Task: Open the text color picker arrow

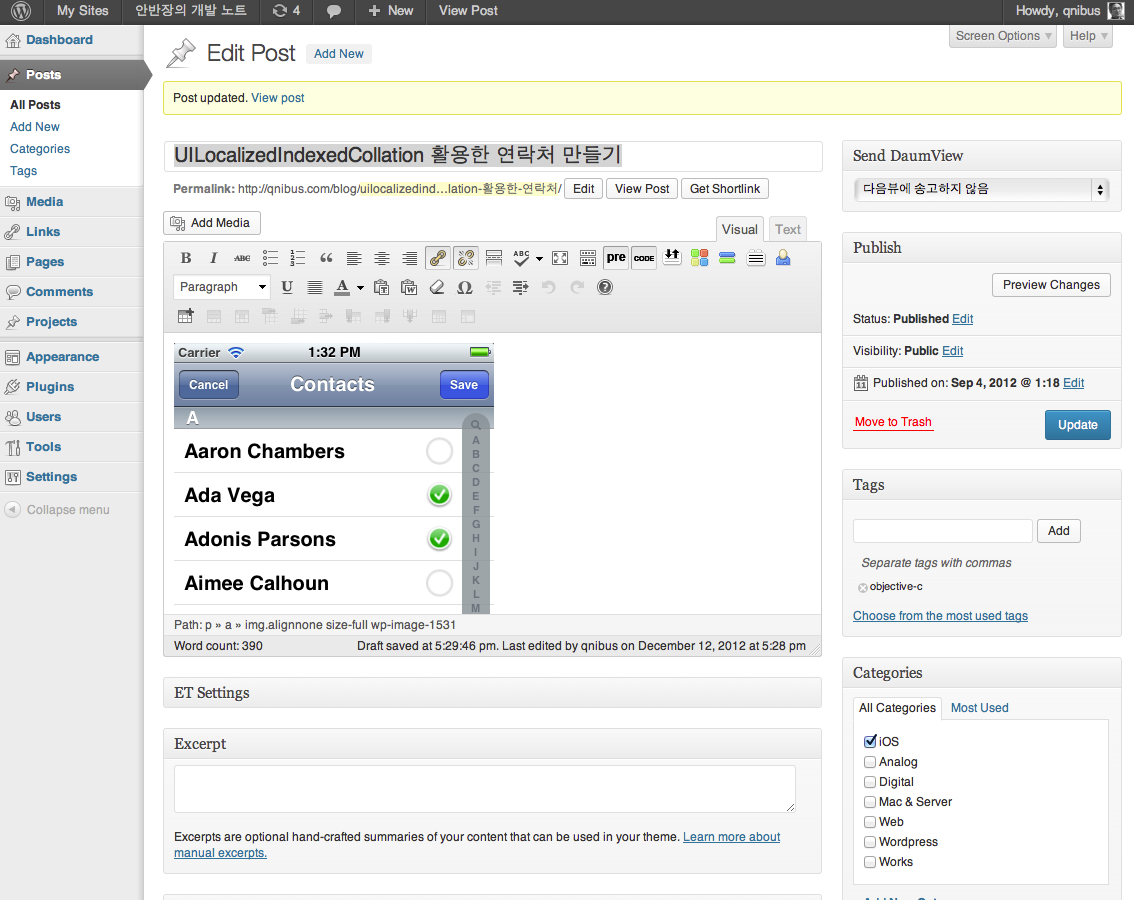Action: click(x=360, y=288)
